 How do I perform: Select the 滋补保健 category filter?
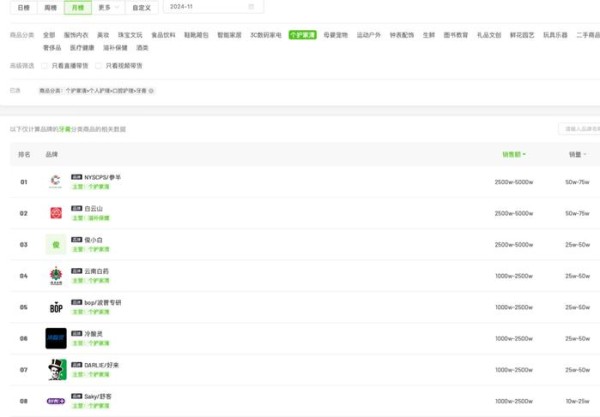(115, 48)
